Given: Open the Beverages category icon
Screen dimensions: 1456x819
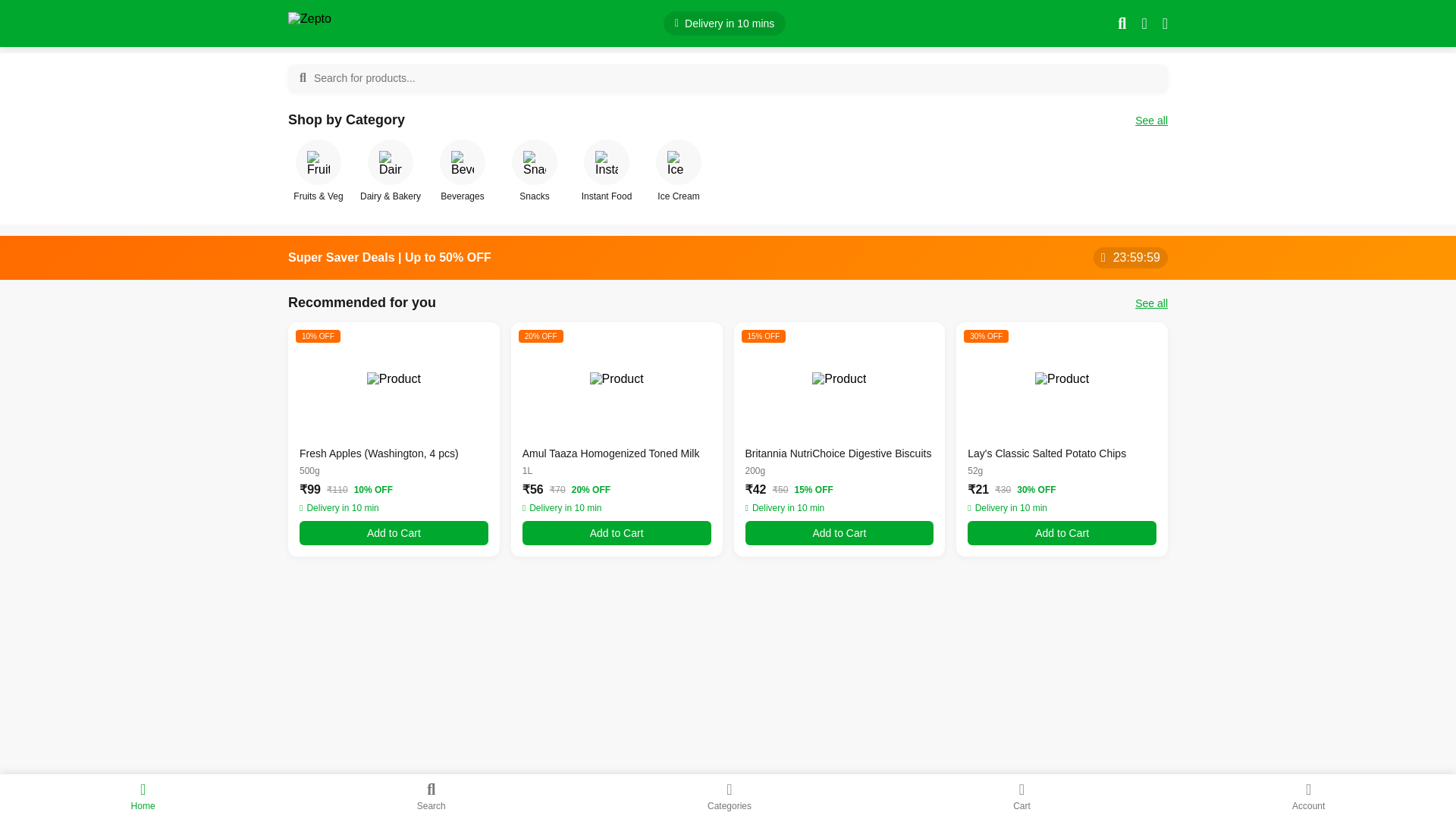Looking at the screenshot, I should [463, 162].
